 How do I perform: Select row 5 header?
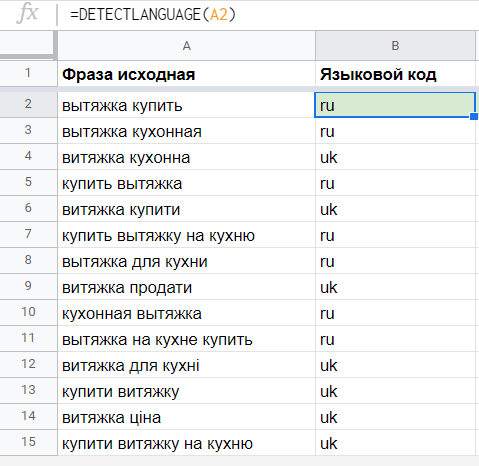pyautogui.click(x=28, y=182)
